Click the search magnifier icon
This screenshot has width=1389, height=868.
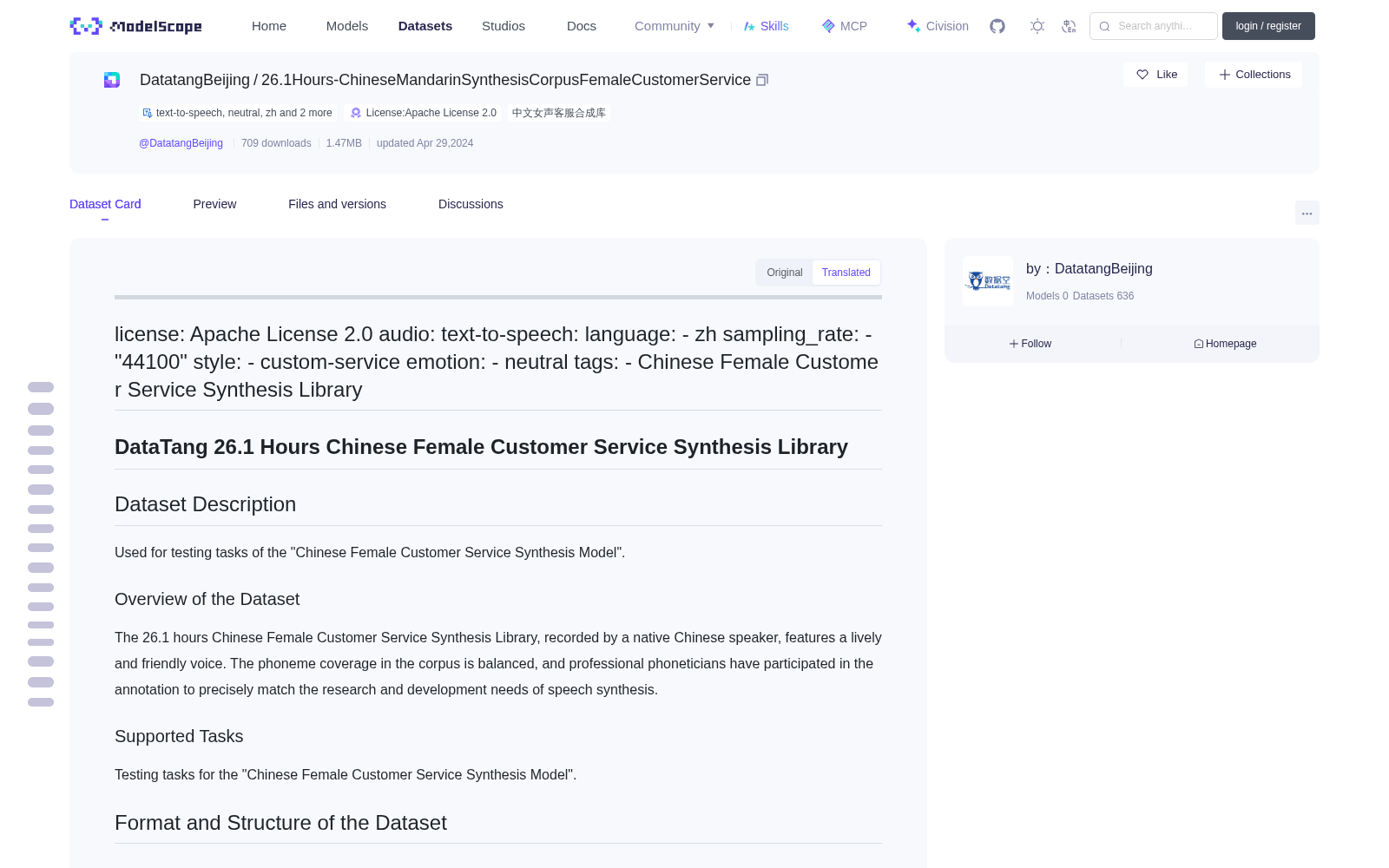click(x=1104, y=26)
